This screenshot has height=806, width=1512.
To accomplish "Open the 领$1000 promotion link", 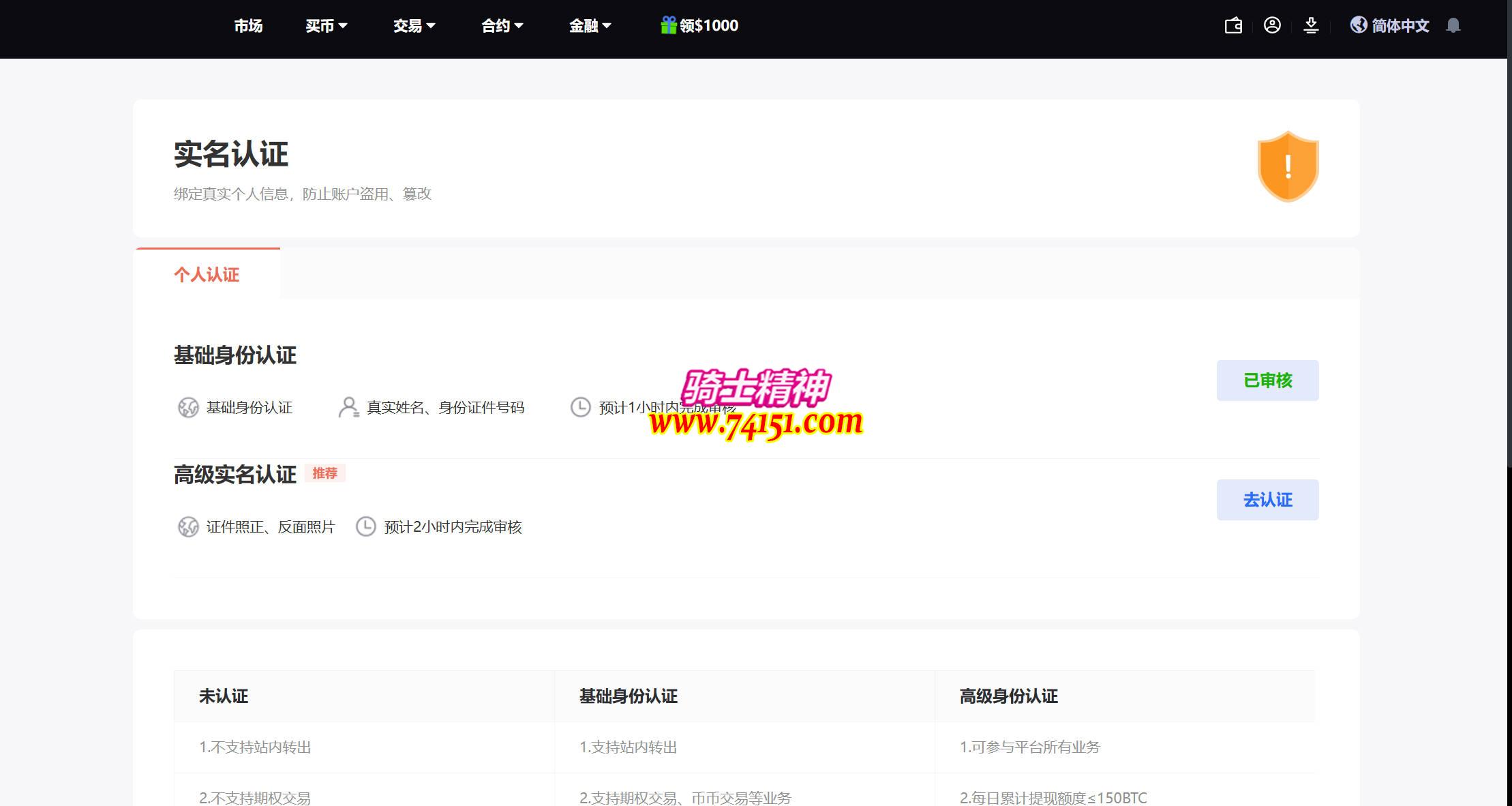I will coord(708,26).
